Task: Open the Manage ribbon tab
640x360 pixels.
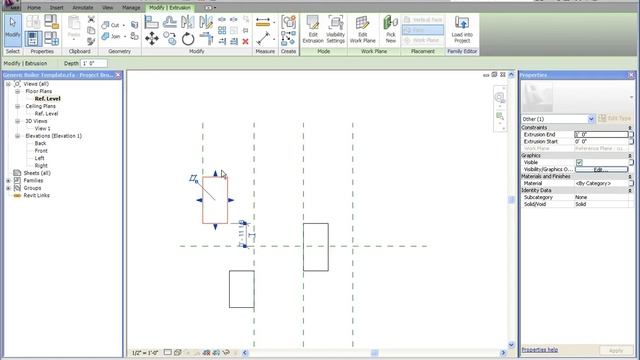Action: click(131, 8)
